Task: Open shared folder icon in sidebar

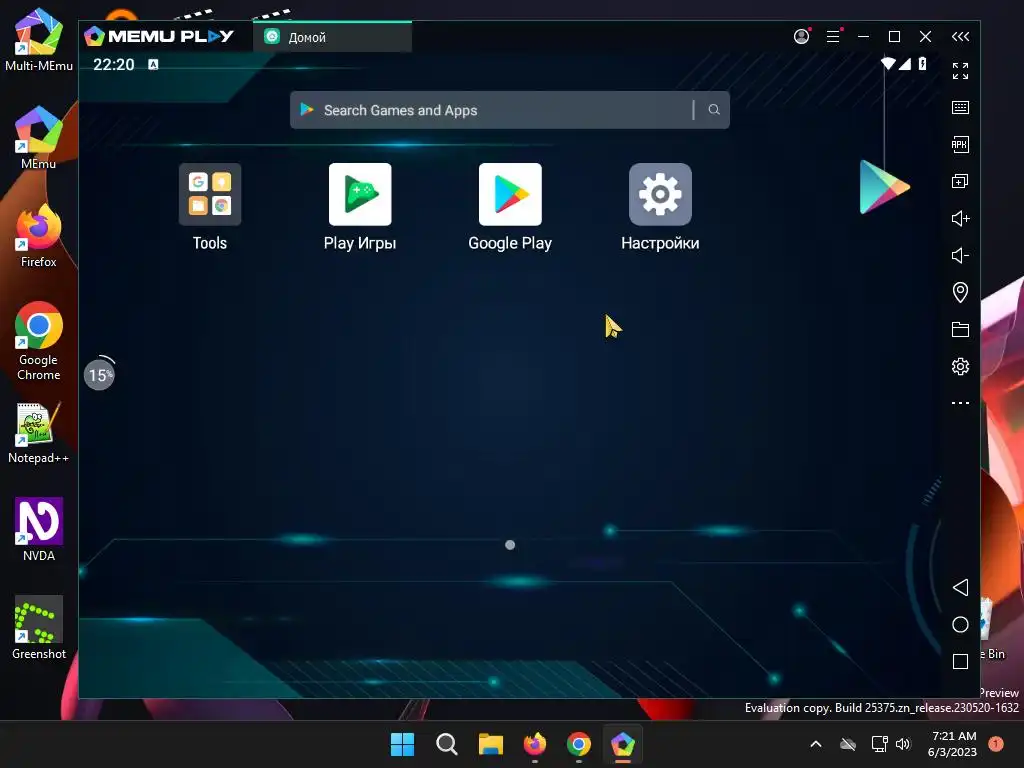Action: point(960,329)
